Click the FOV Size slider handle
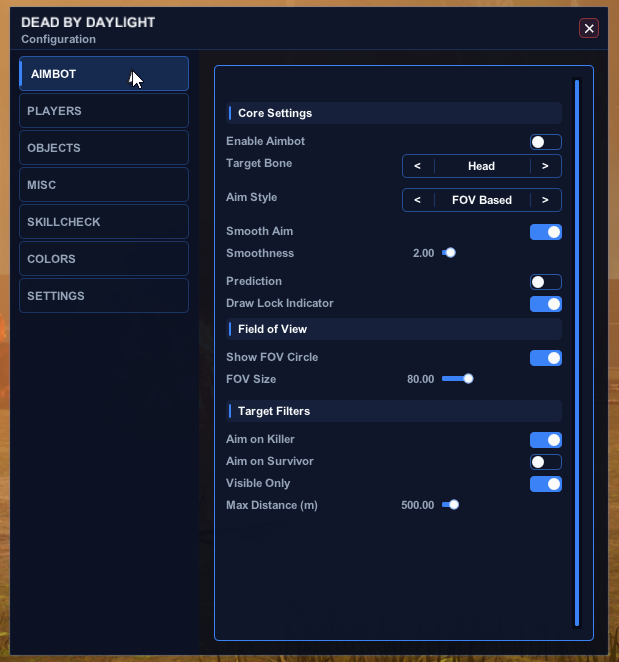The image size is (619, 662). point(468,379)
